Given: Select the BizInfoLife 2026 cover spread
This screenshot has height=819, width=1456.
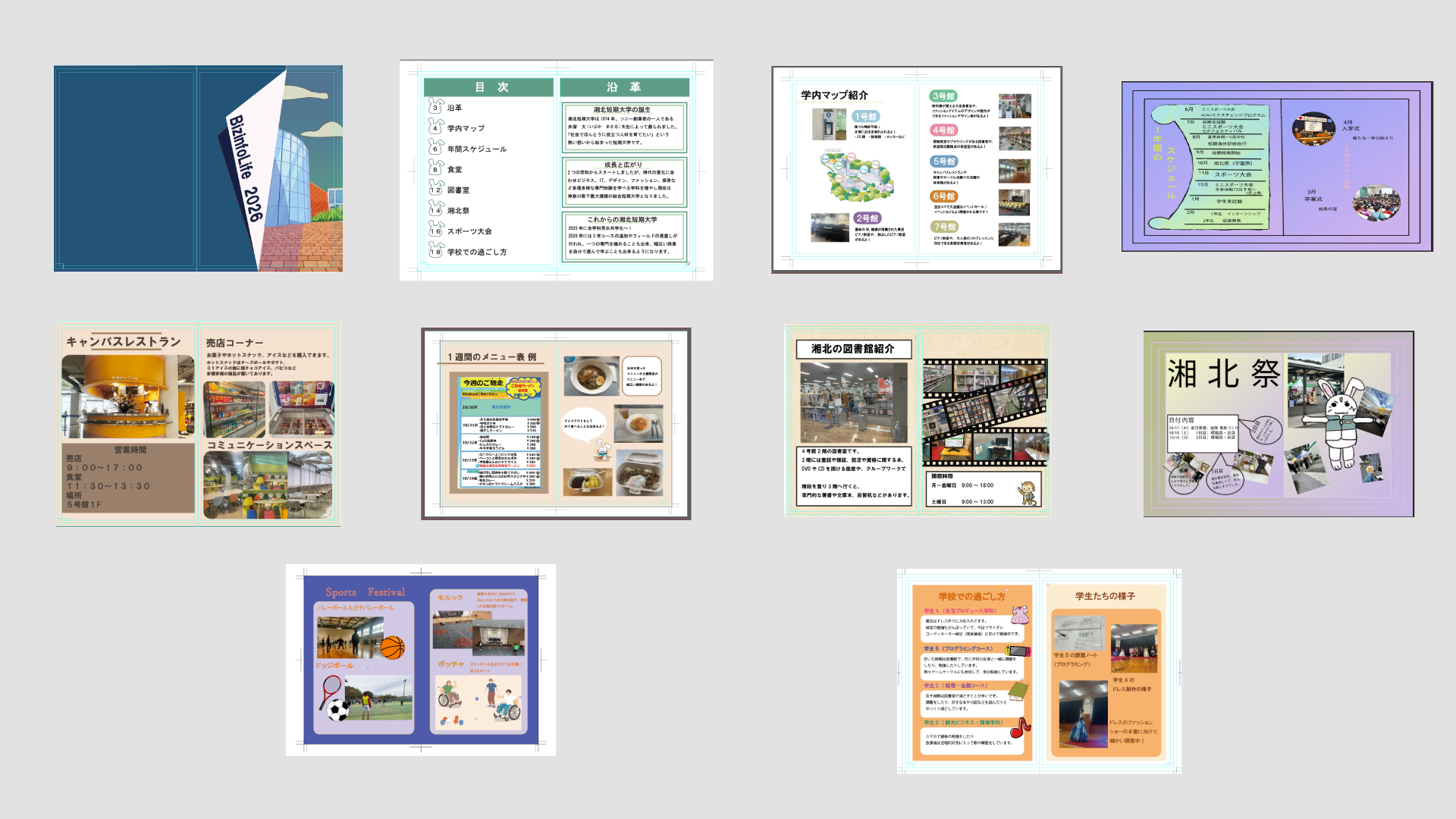Looking at the screenshot, I should [198, 168].
